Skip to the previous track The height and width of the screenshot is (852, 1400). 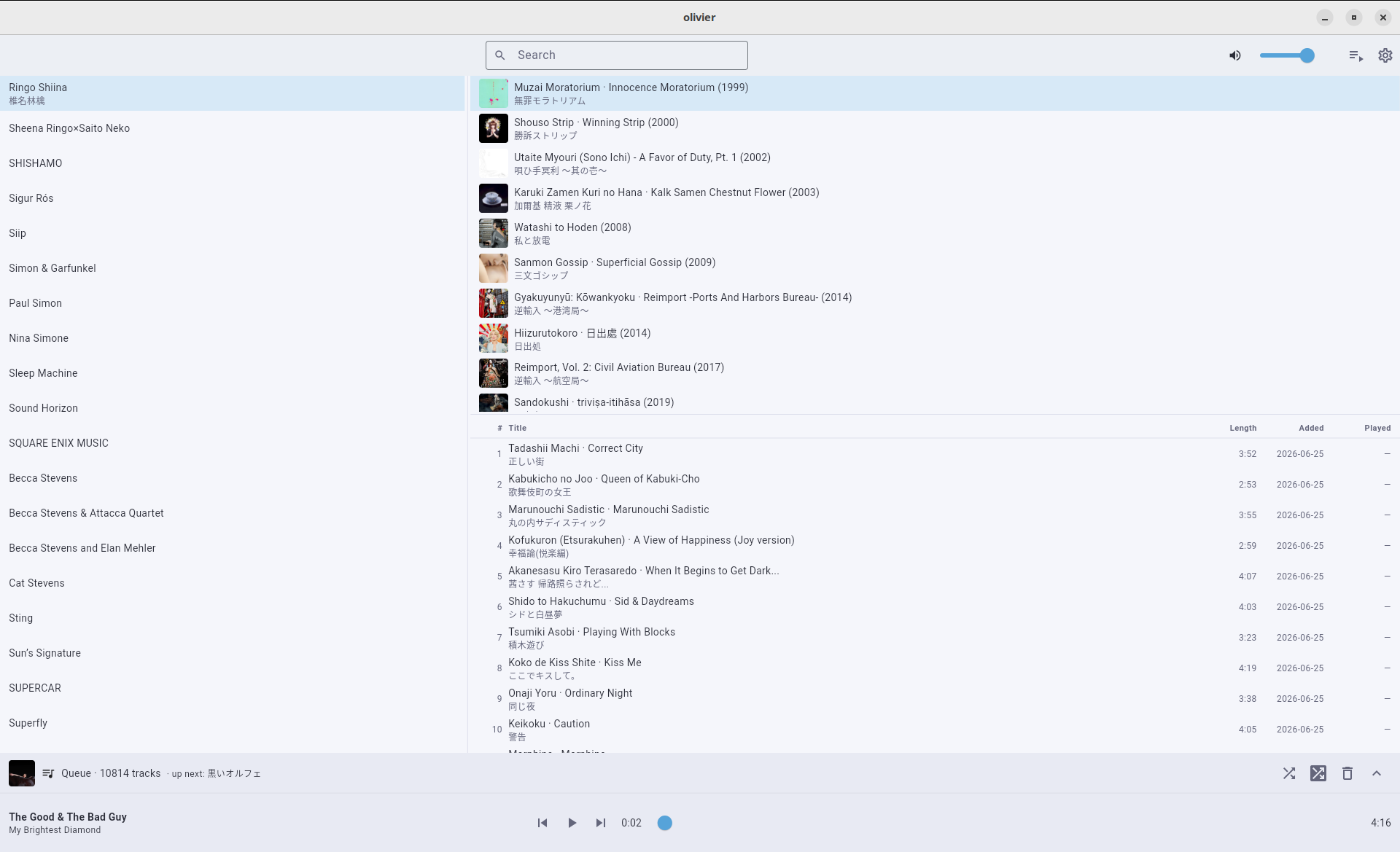pyautogui.click(x=542, y=823)
